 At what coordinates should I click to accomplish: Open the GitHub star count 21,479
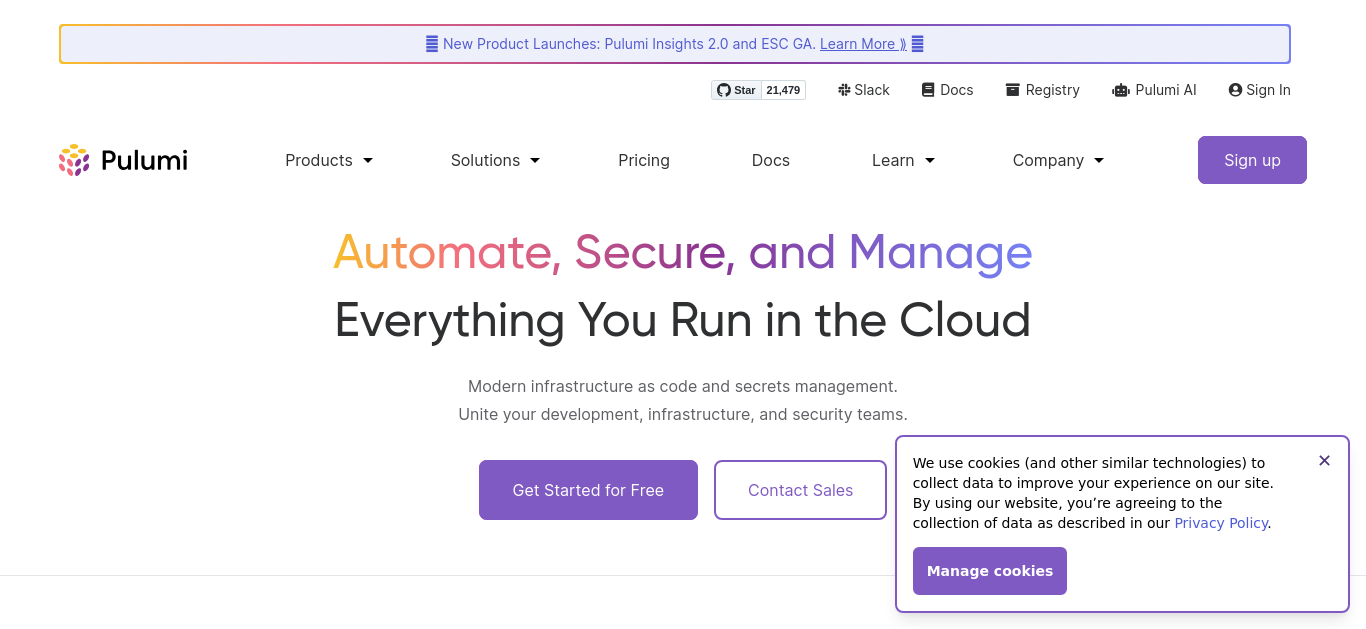coord(784,90)
